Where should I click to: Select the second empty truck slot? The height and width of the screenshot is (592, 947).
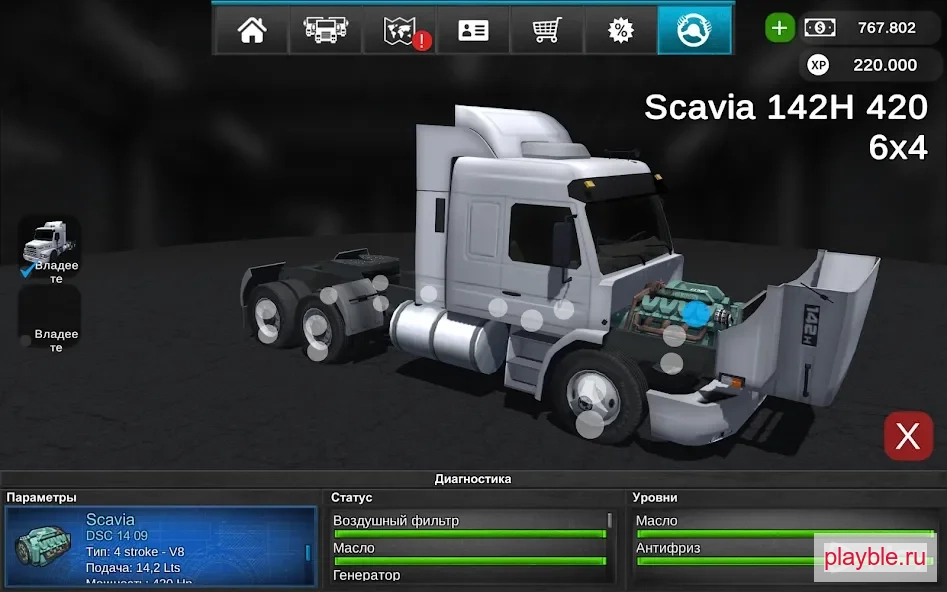(50, 318)
